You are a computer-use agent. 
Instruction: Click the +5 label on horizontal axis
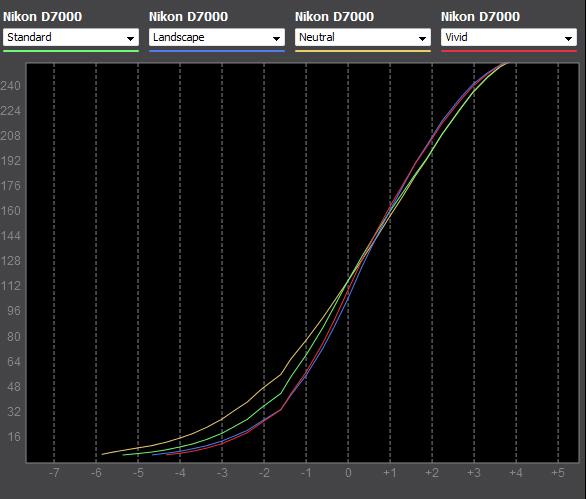tap(558, 473)
